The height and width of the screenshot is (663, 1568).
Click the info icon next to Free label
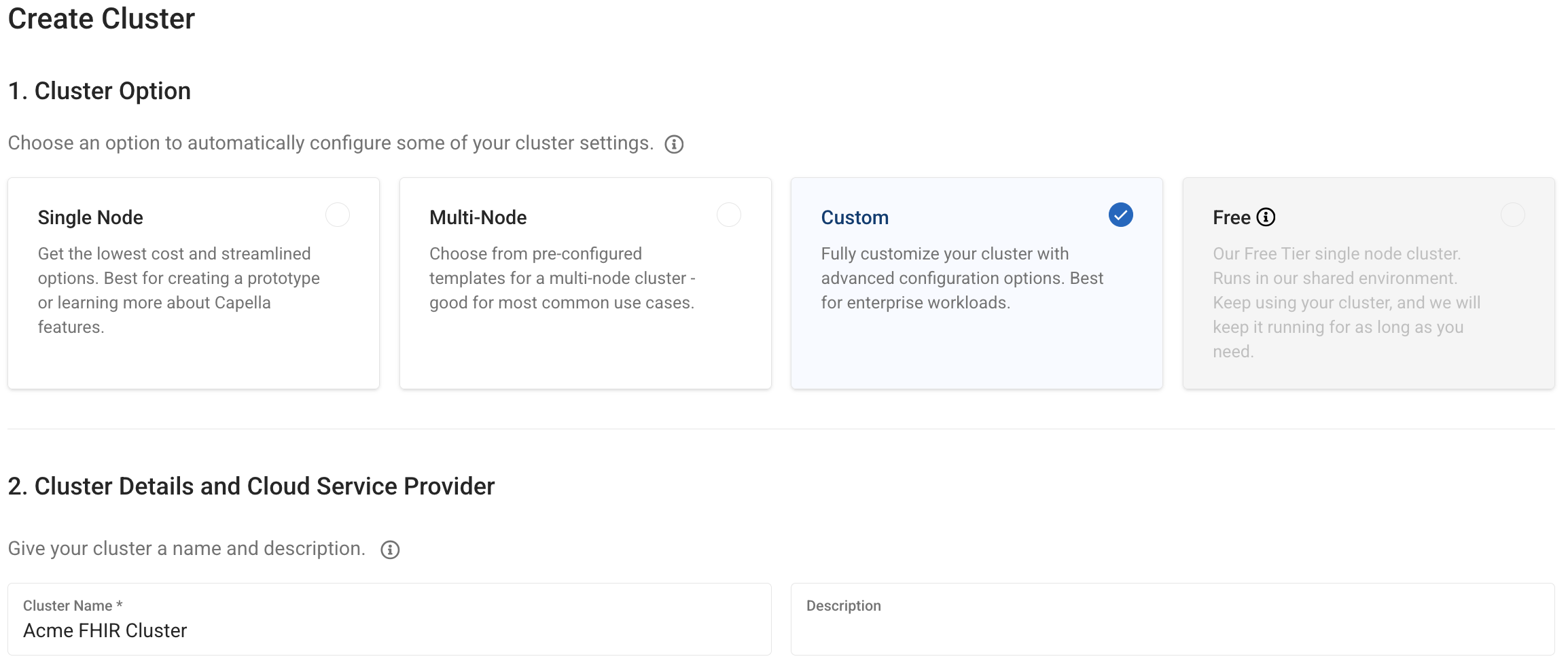coord(1265,216)
